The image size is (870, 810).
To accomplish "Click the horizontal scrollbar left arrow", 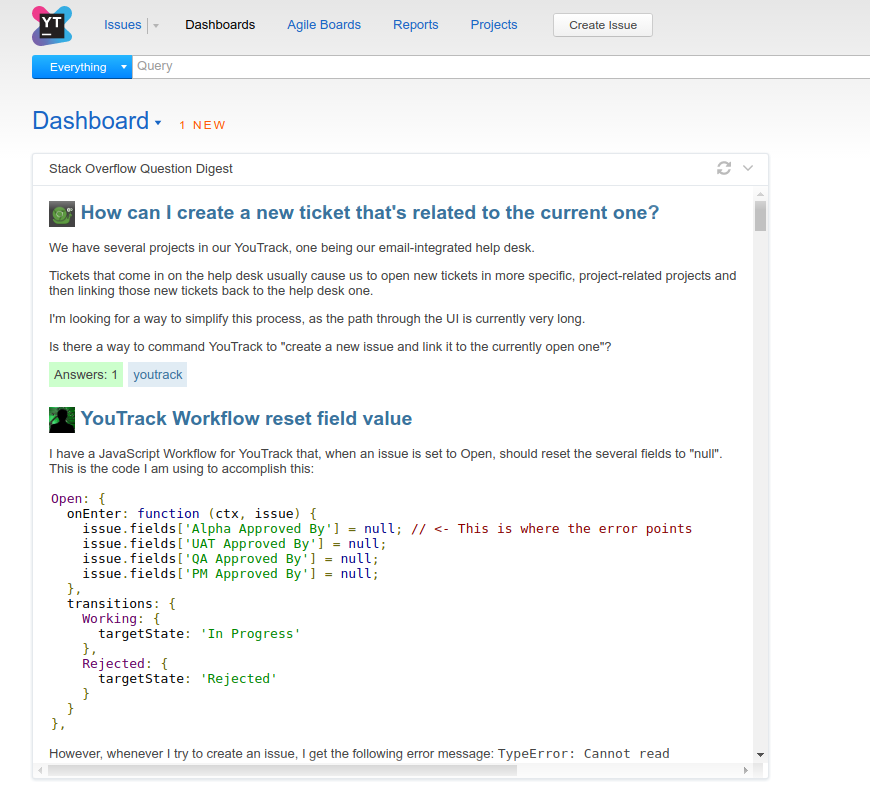I will (40, 770).
